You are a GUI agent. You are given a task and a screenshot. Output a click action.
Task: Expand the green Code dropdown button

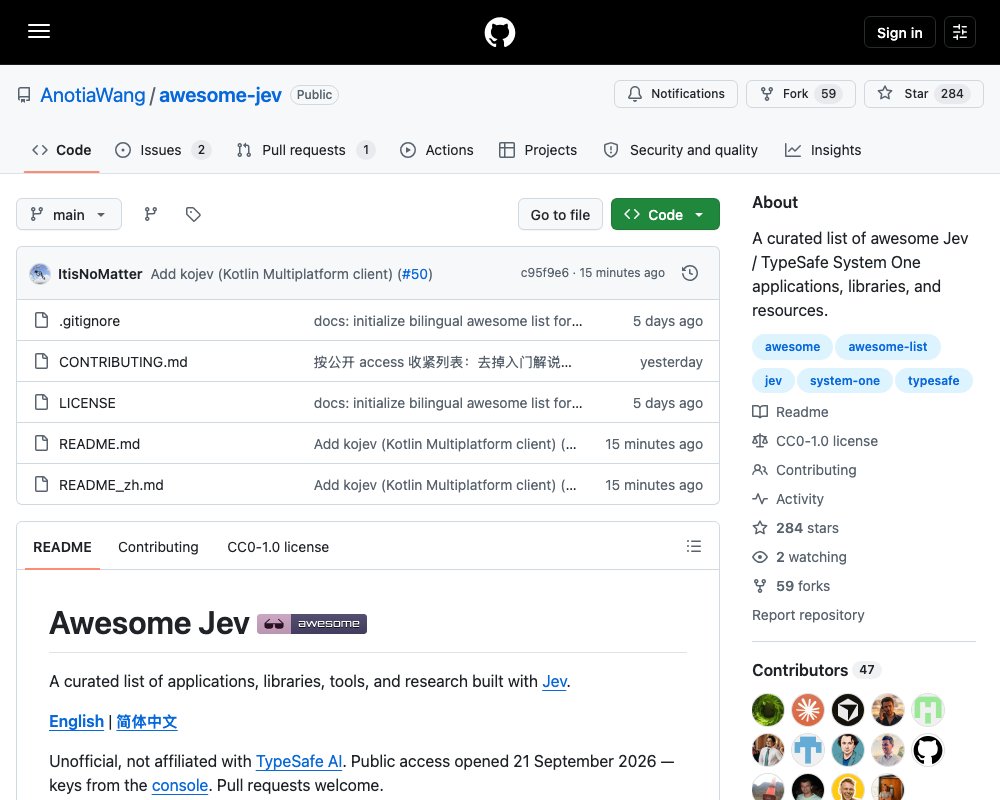[665, 214]
